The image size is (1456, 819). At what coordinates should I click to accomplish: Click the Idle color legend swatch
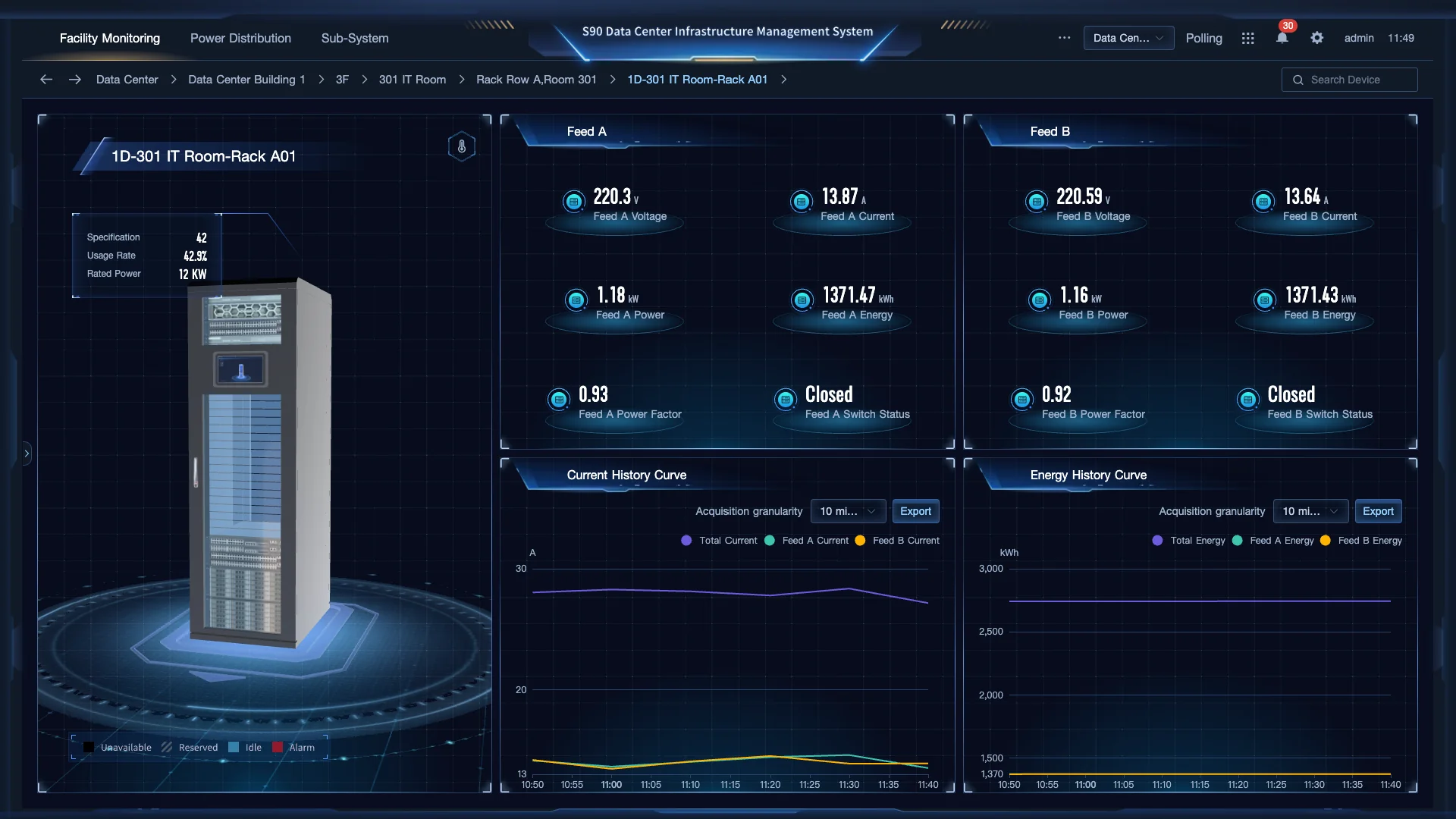pos(234,747)
